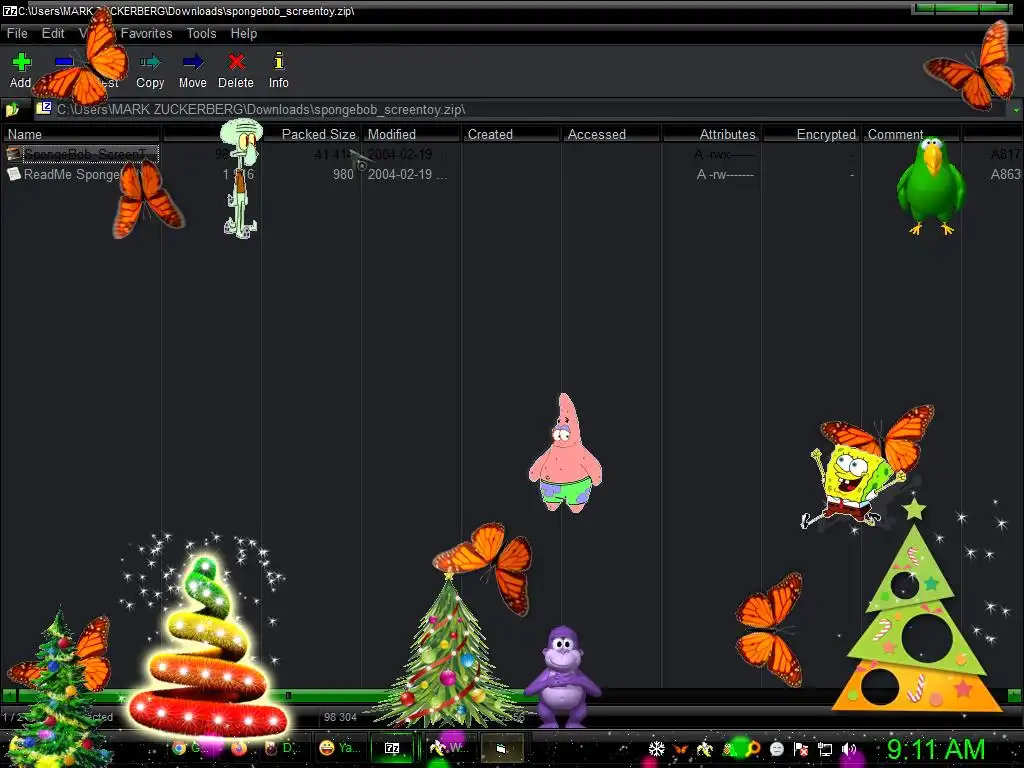Open the Tools menu
1024x768 pixels.
tap(201, 33)
